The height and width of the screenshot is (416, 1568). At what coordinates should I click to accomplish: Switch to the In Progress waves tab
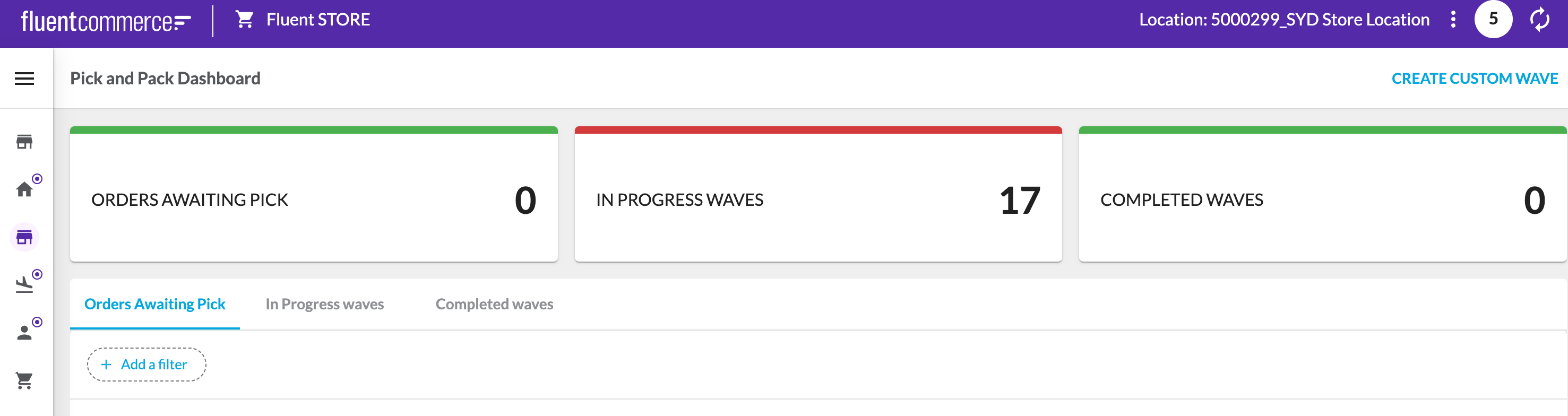coord(324,304)
